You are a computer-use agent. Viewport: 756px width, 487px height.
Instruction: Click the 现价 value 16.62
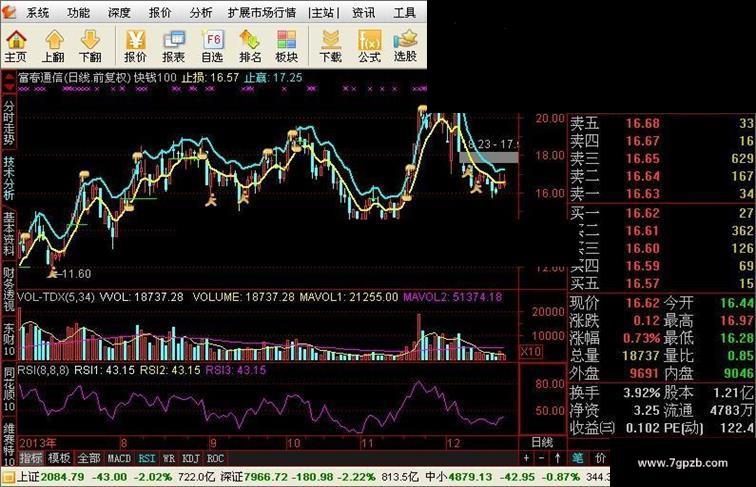[x=642, y=303]
